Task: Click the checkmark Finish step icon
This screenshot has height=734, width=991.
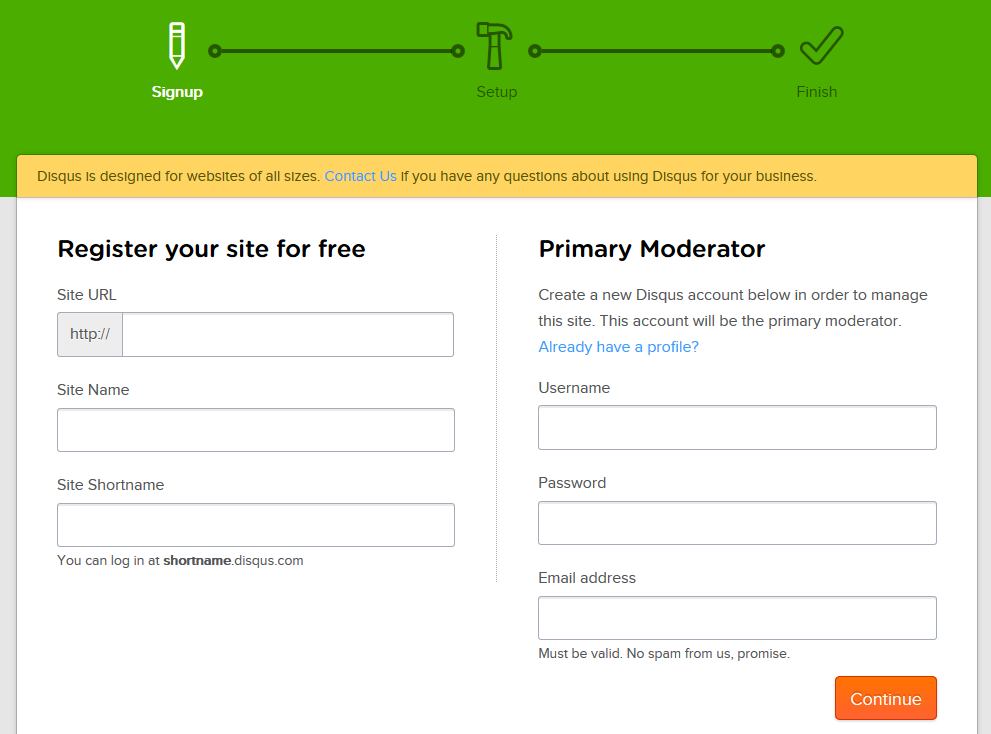Action: (x=820, y=45)
